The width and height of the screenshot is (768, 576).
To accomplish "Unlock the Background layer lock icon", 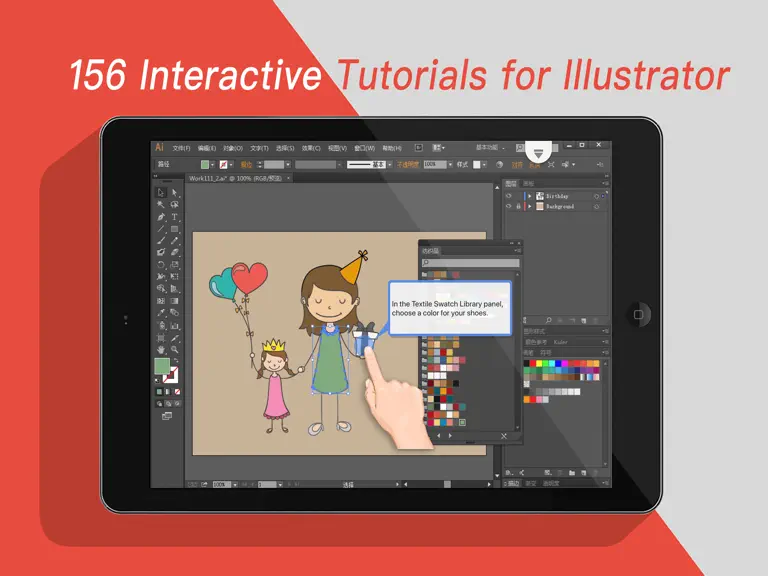I will (518, 206).
